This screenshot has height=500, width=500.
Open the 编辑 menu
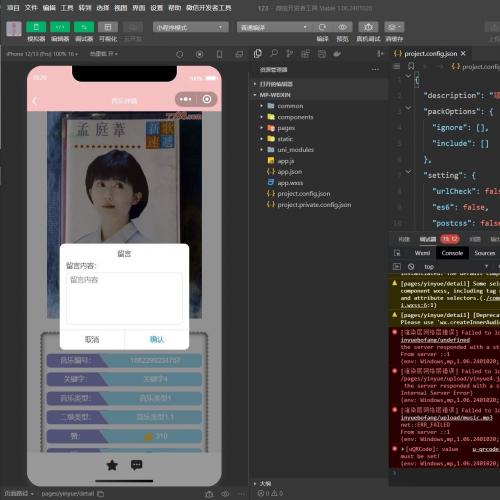click(49, 8)
